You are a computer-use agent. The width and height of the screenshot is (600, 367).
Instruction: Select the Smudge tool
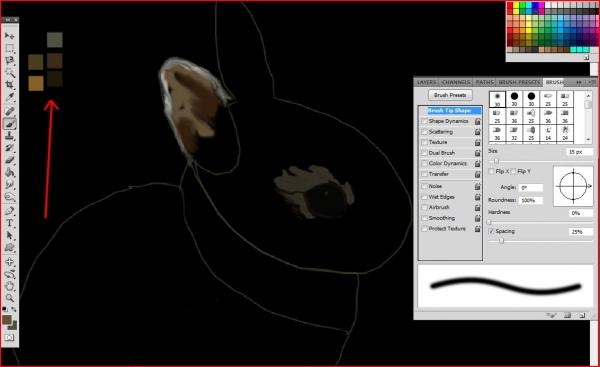pos(10,184)
